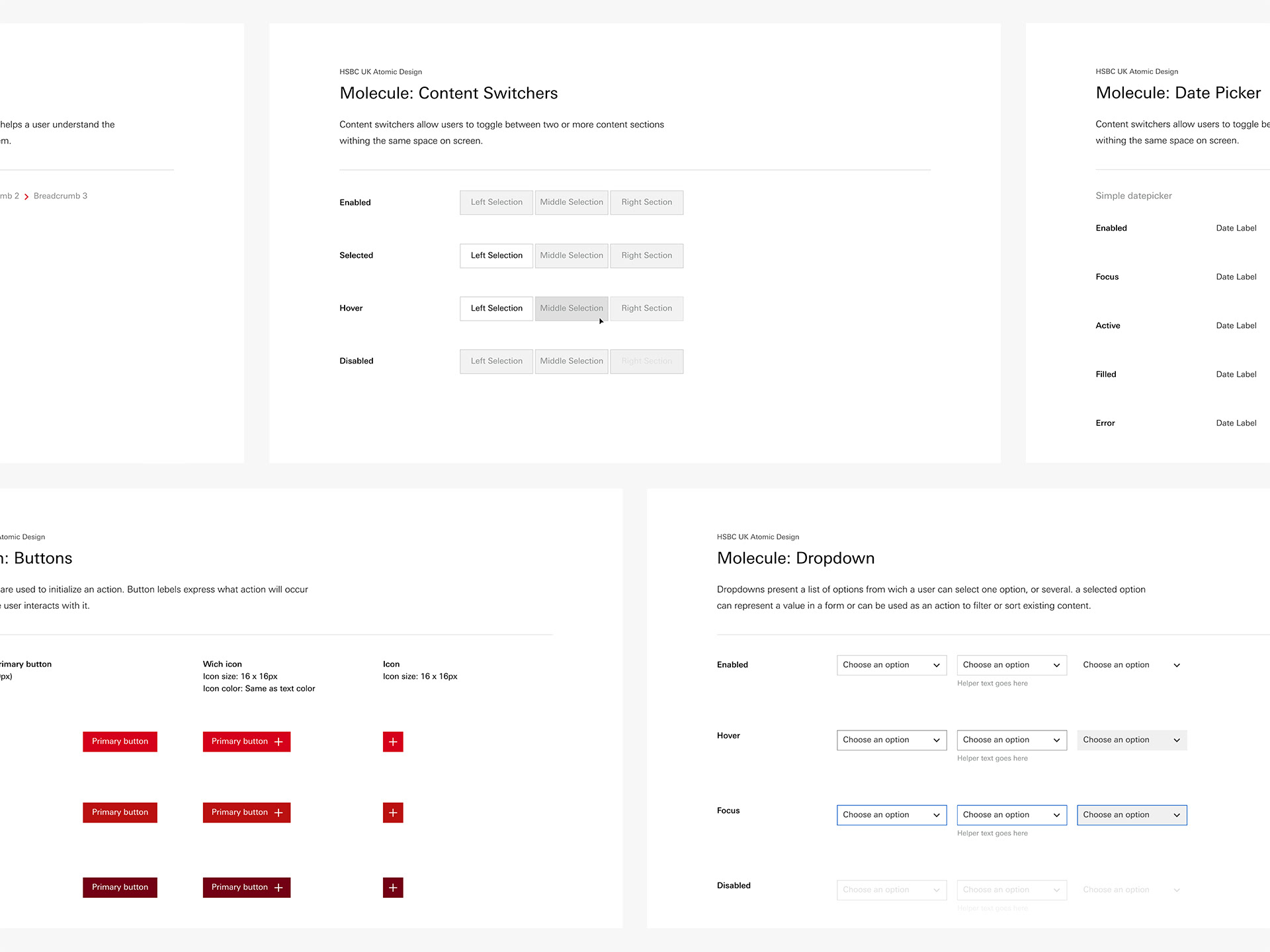Click 'Icon color: Same as text color'
This screenshot has width=1270, height=952.
point(259,689)
